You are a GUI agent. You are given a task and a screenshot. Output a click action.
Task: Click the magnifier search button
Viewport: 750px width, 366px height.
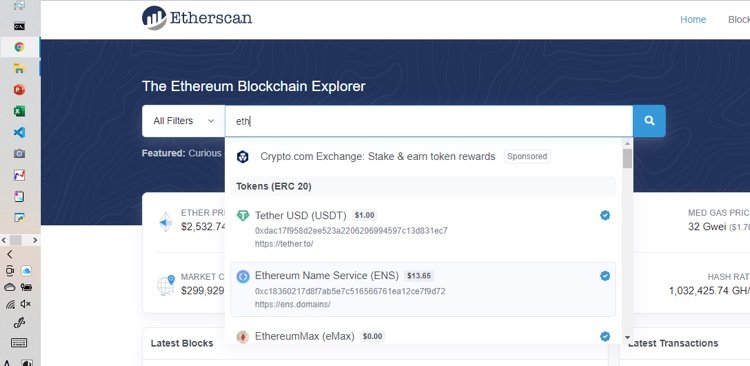pyautogui.click(x=649, y=121)
